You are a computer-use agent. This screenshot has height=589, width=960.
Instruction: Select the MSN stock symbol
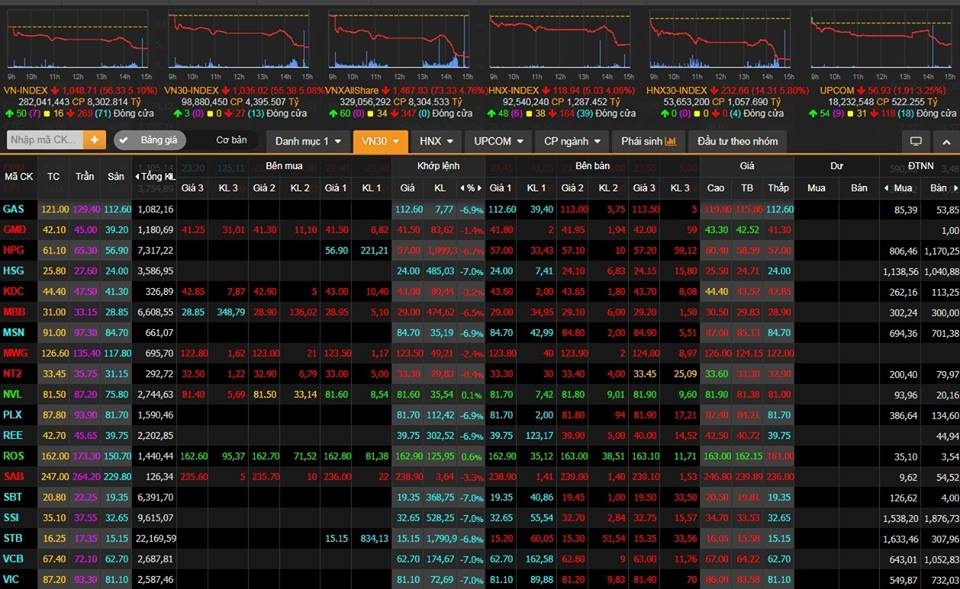point(13,332)
